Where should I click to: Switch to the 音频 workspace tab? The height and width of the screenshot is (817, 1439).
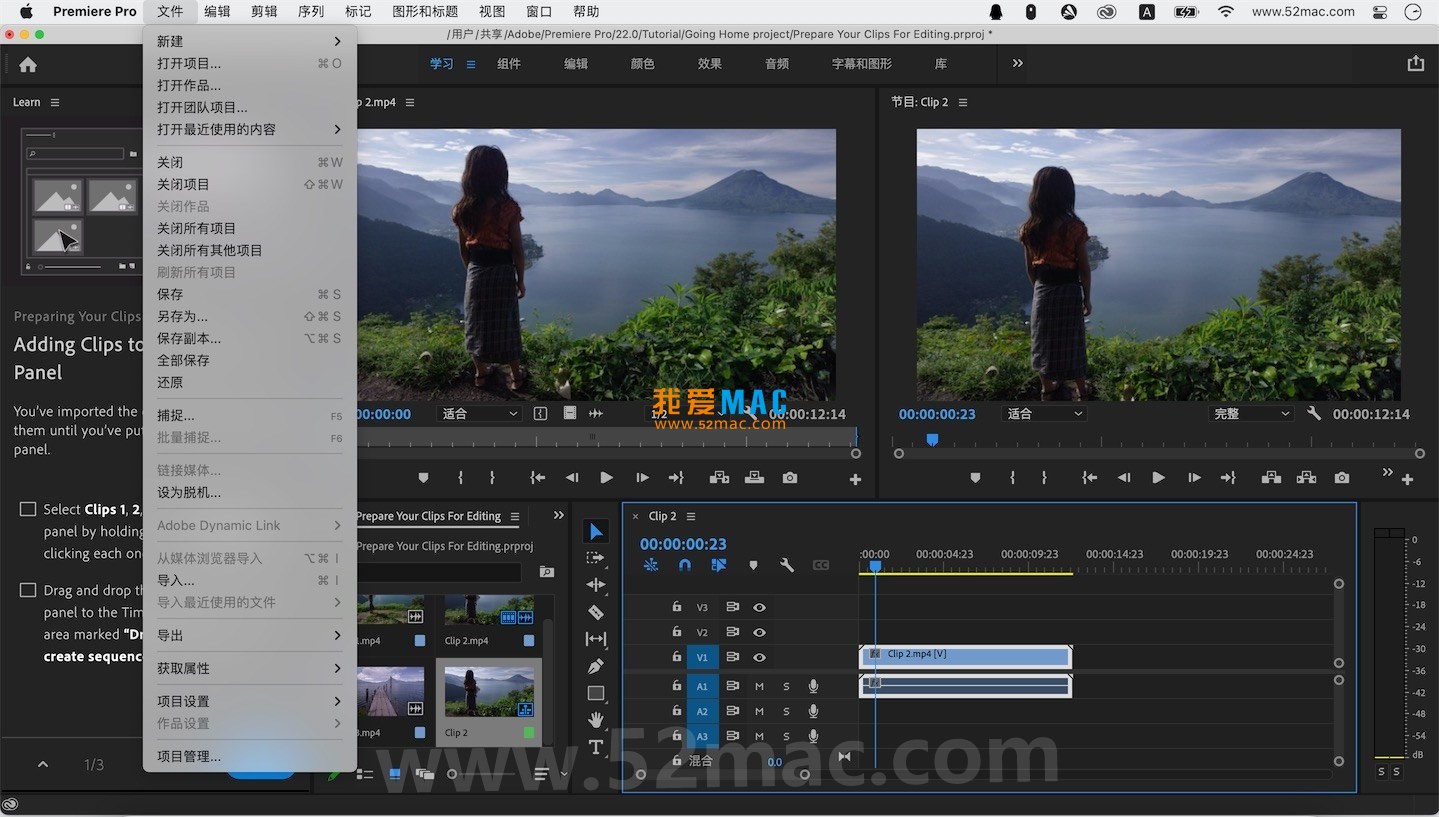point(777,64)
